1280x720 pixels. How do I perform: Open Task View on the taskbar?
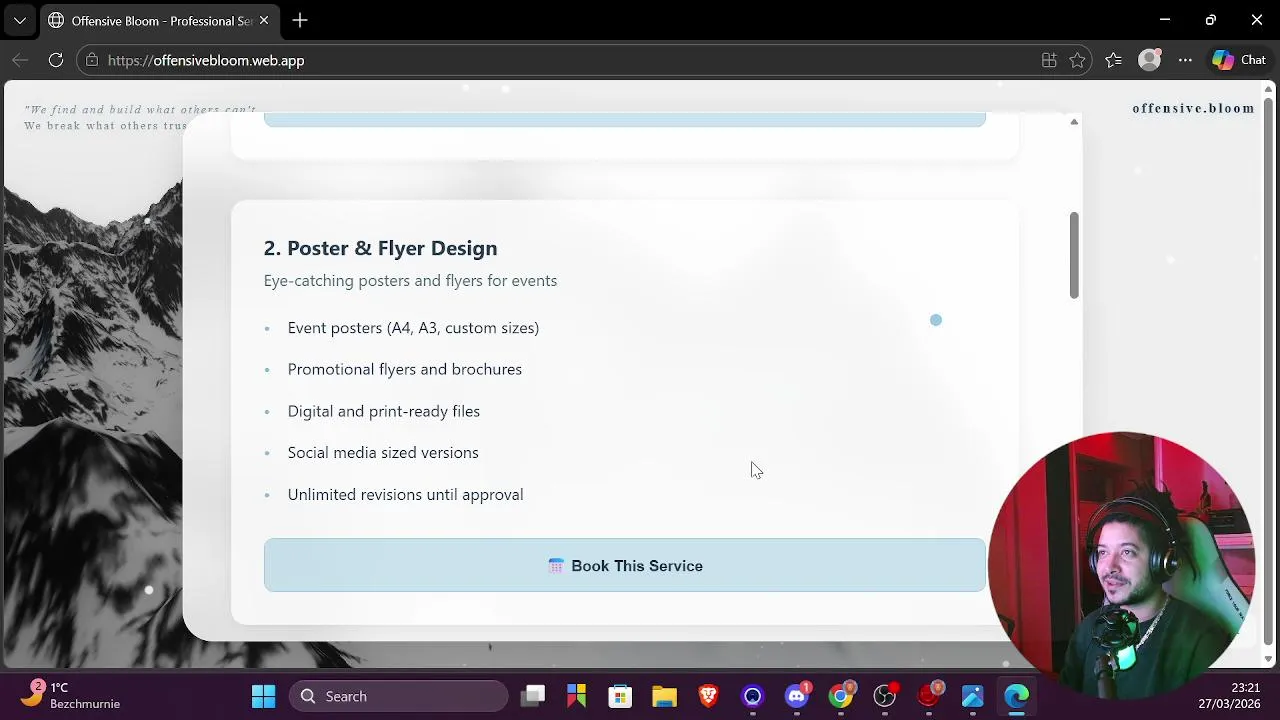coord(533,696)
